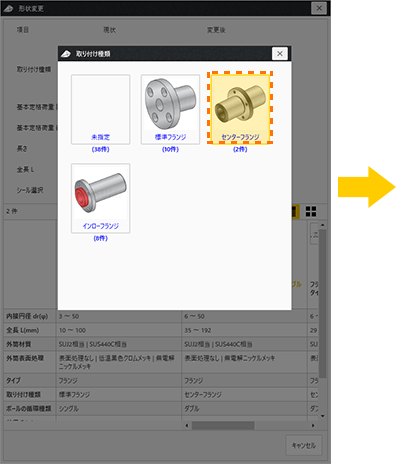Switch to grid view icon

coord(311,211)
